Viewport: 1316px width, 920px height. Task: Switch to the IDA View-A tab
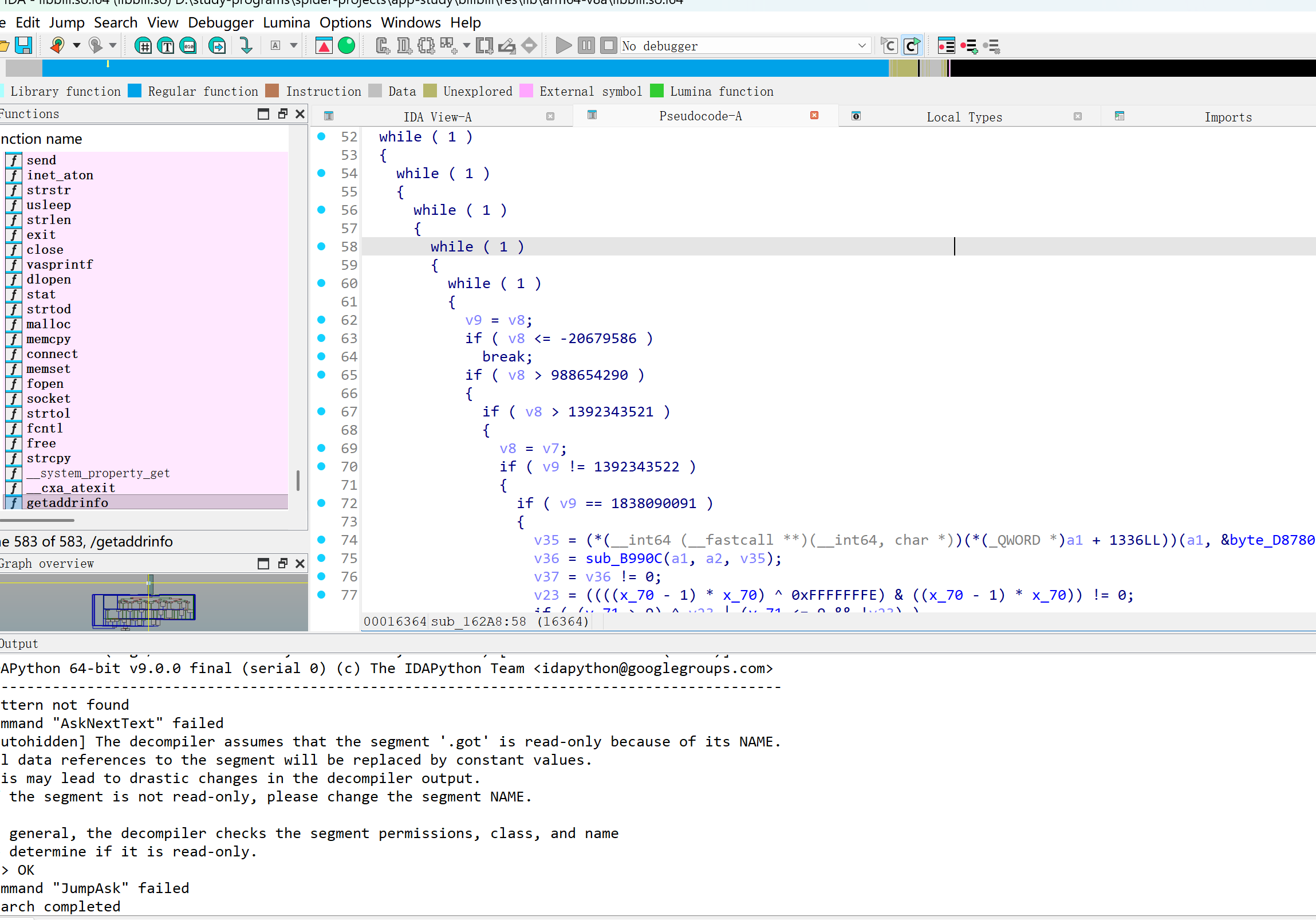(x=438, y=117)
